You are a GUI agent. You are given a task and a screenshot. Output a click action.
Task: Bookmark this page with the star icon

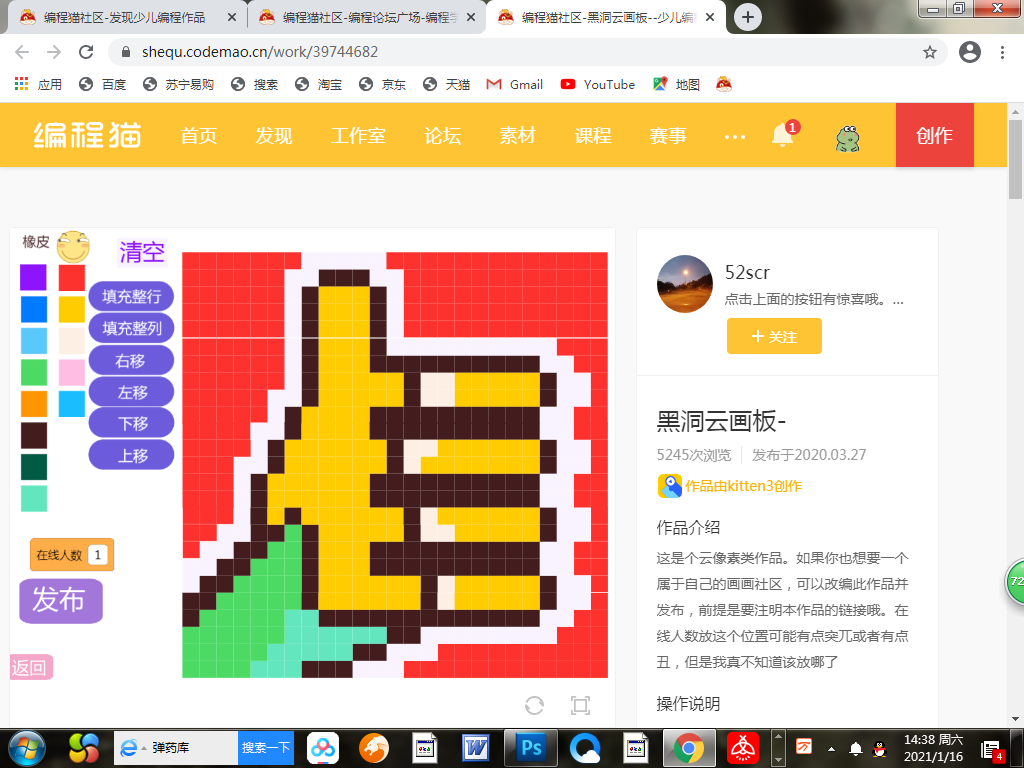pos(930,52)
